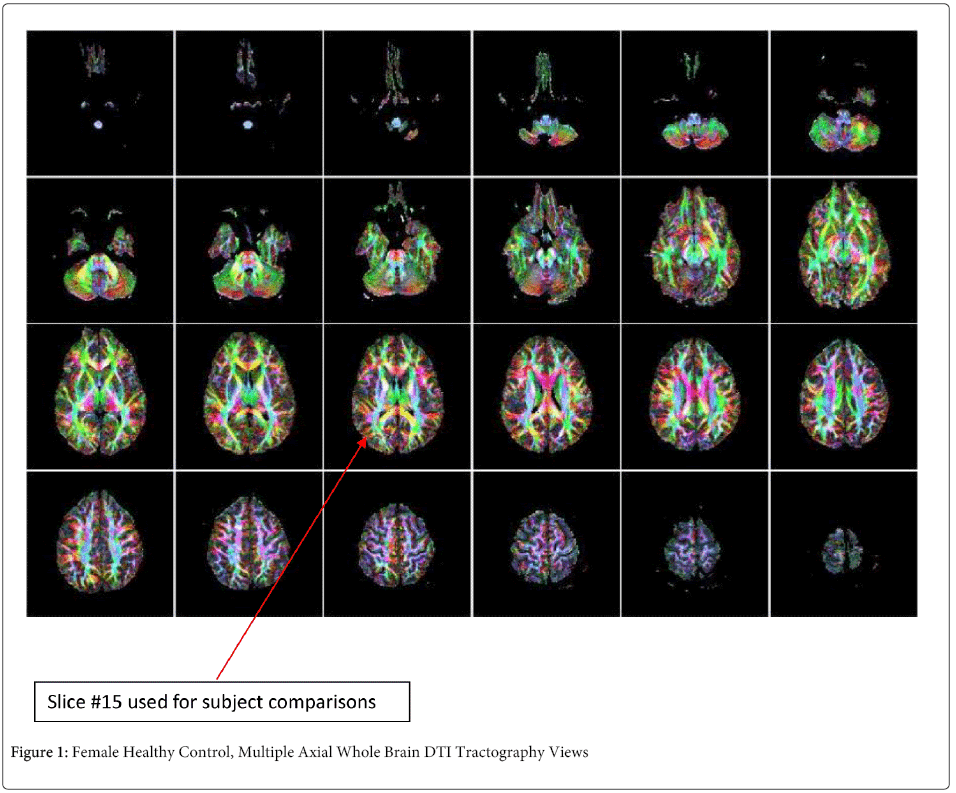Select the last slice thumbnail in the top row
Viewport: 956px width, 793px height.
tap(843, 102)
